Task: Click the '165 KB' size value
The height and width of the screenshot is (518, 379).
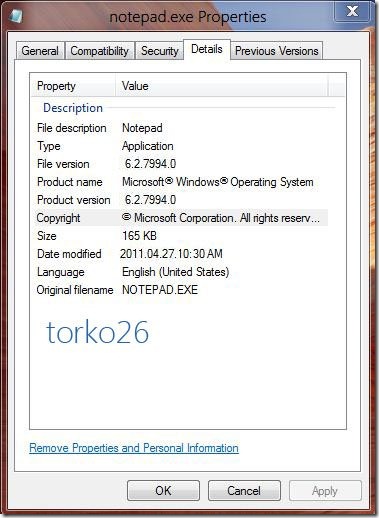Action: [x=139, y=236]
